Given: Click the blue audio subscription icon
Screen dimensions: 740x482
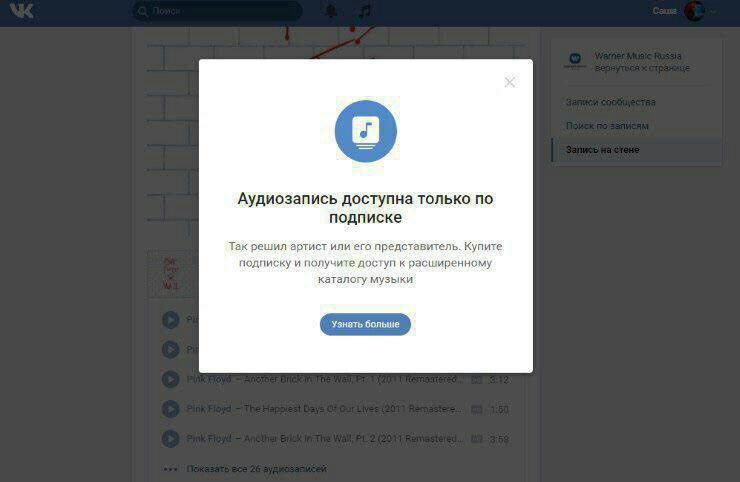Looking at the screenshot, I should pos(366,131).
